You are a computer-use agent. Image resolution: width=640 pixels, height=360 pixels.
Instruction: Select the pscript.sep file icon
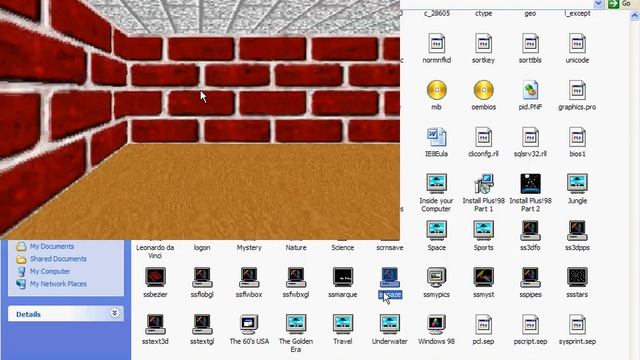[530, 324]
